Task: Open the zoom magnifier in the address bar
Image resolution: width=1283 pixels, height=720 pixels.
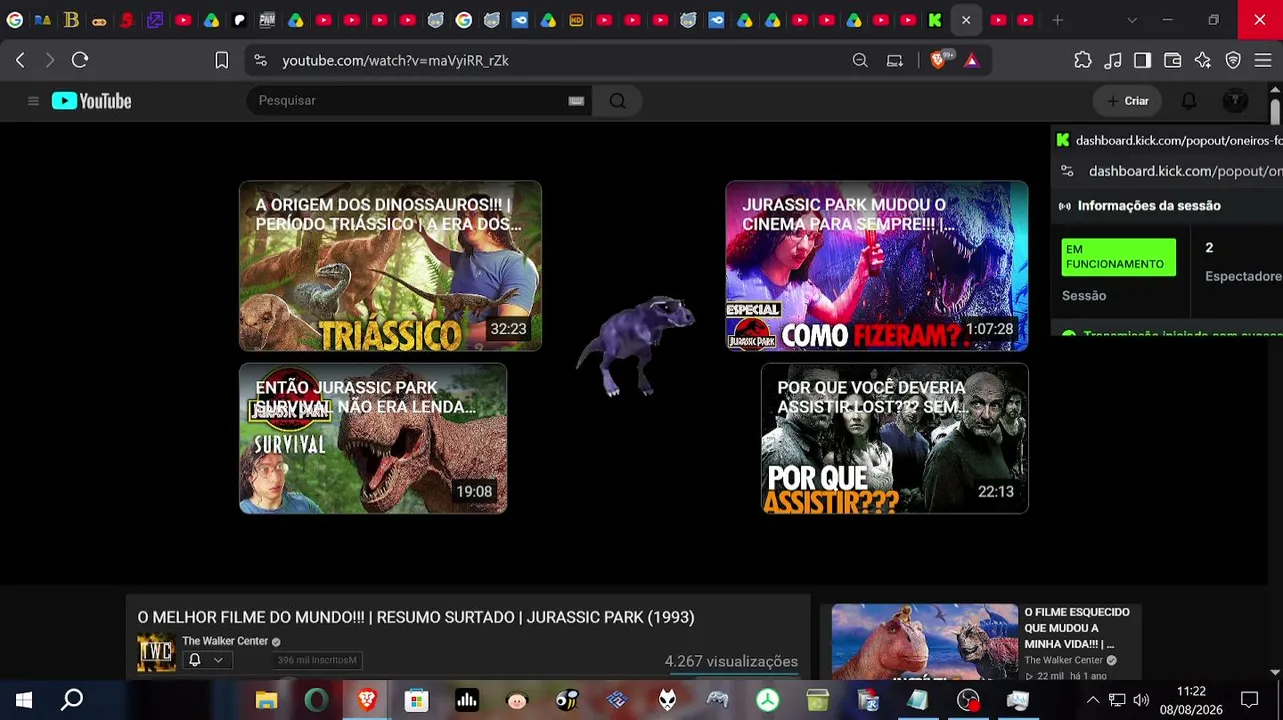Action: tap(860, 60)
